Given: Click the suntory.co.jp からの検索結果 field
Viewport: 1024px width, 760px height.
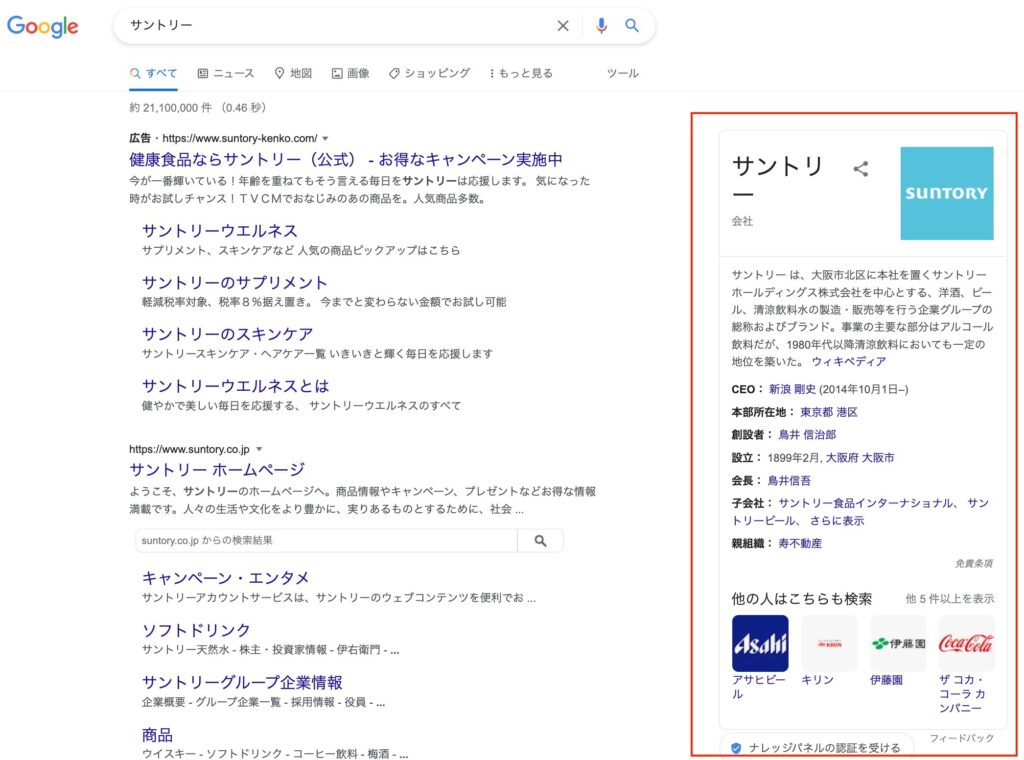Looking at the screenshot, I should (x=326, y=541).
